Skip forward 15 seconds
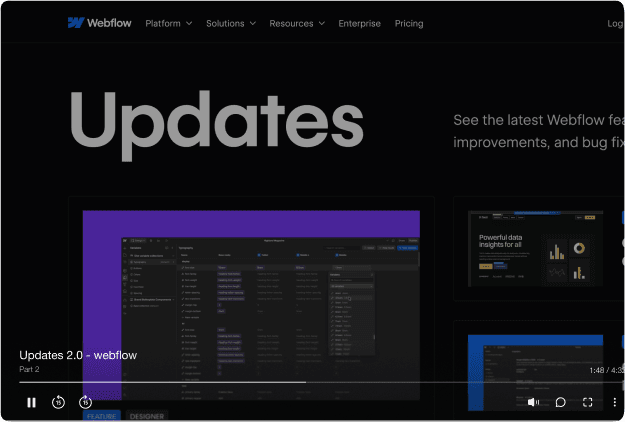This screenshot has width=625, height=422. click(85, 402)
